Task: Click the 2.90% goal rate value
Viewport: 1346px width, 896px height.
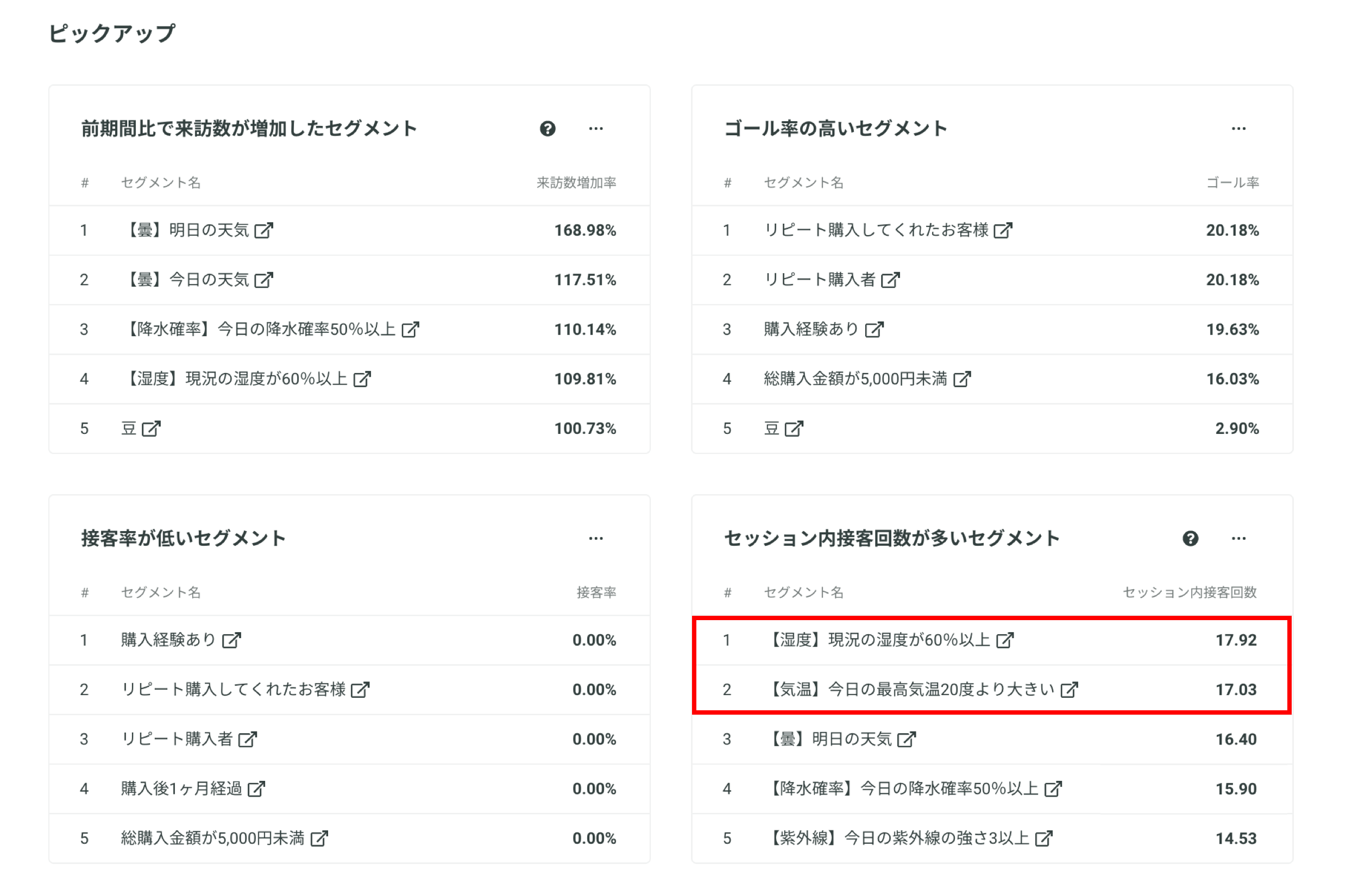Action: point(1236,428)
